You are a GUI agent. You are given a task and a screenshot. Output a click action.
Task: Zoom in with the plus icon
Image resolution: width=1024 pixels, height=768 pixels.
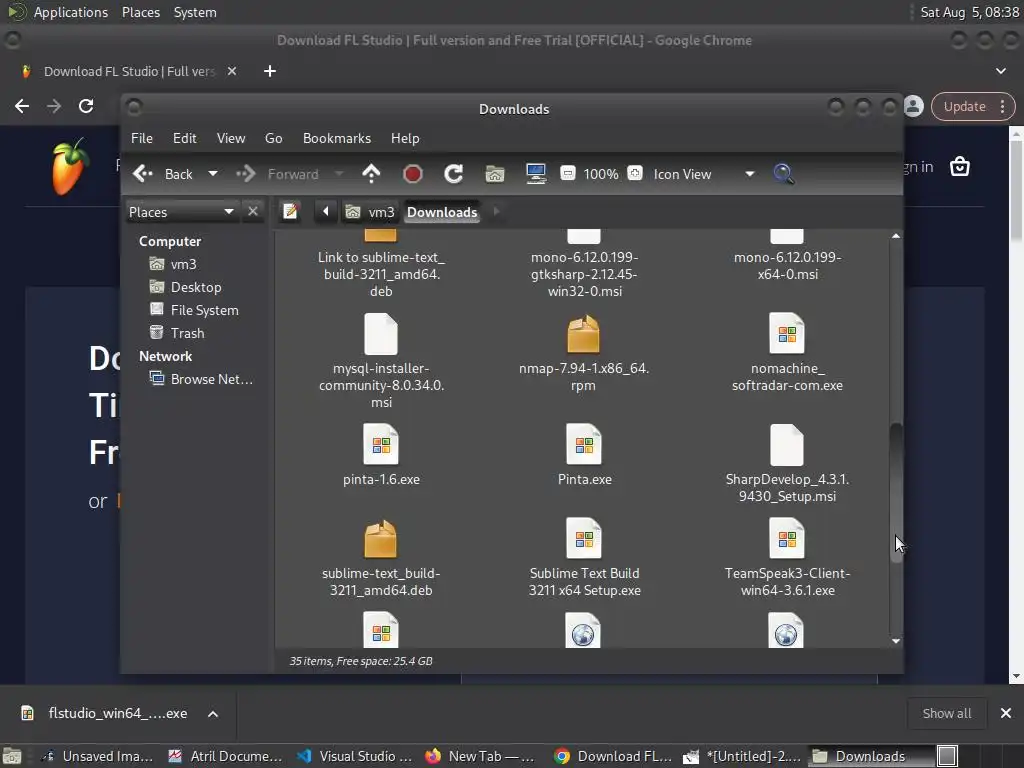pyautogui.click(x=635, y=174)
